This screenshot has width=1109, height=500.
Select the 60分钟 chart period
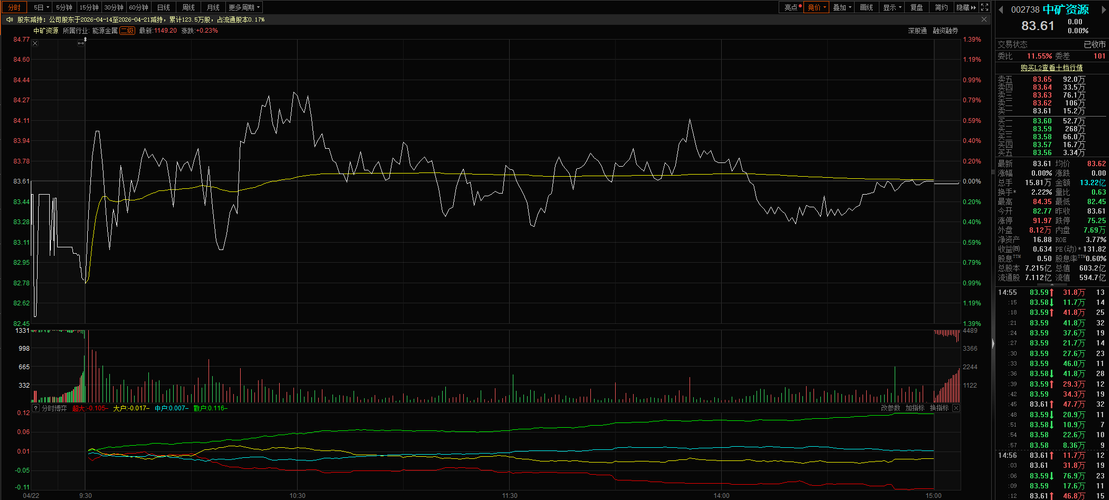point(139,7)
